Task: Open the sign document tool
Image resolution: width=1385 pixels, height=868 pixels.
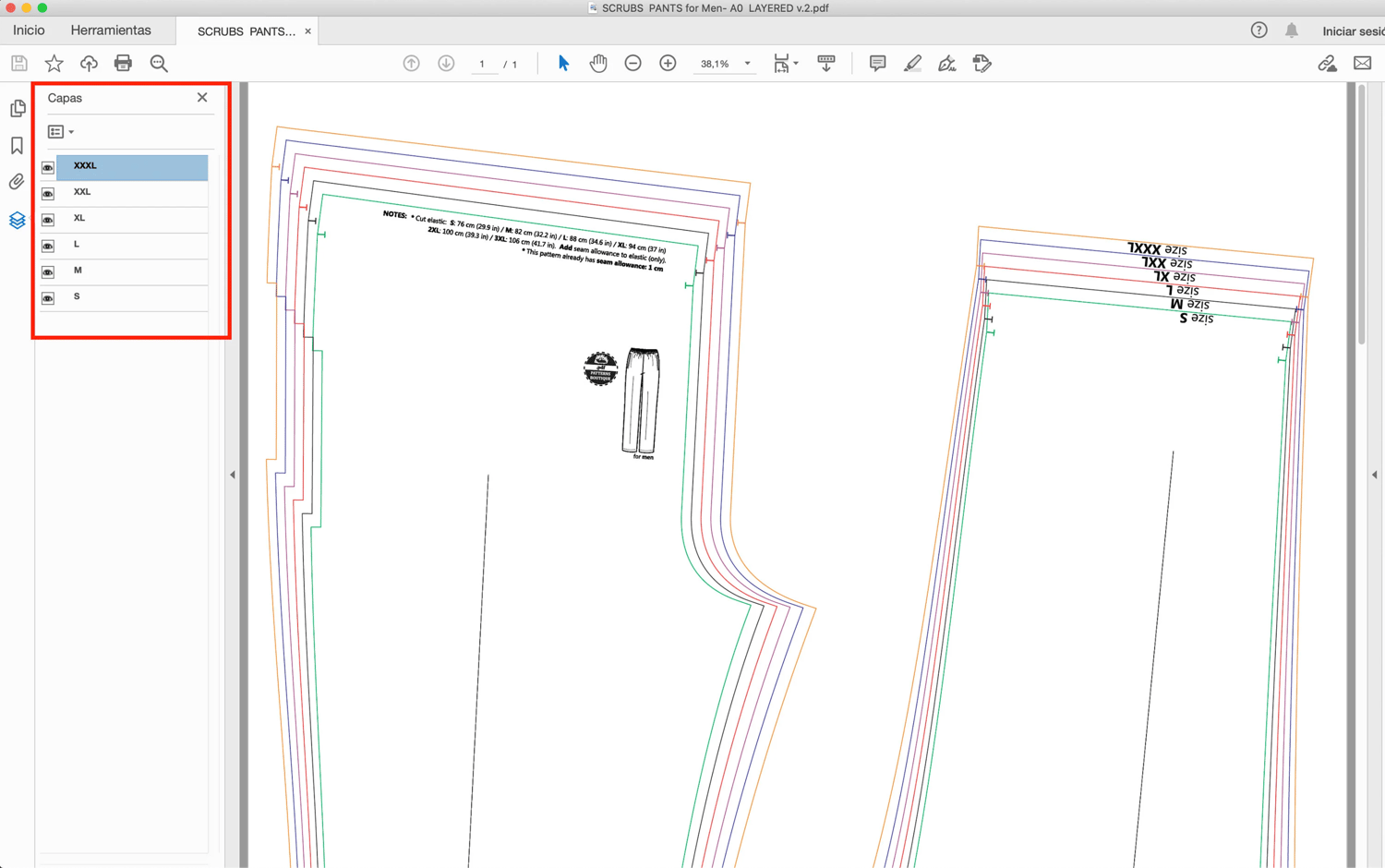Action: point(946,64)
